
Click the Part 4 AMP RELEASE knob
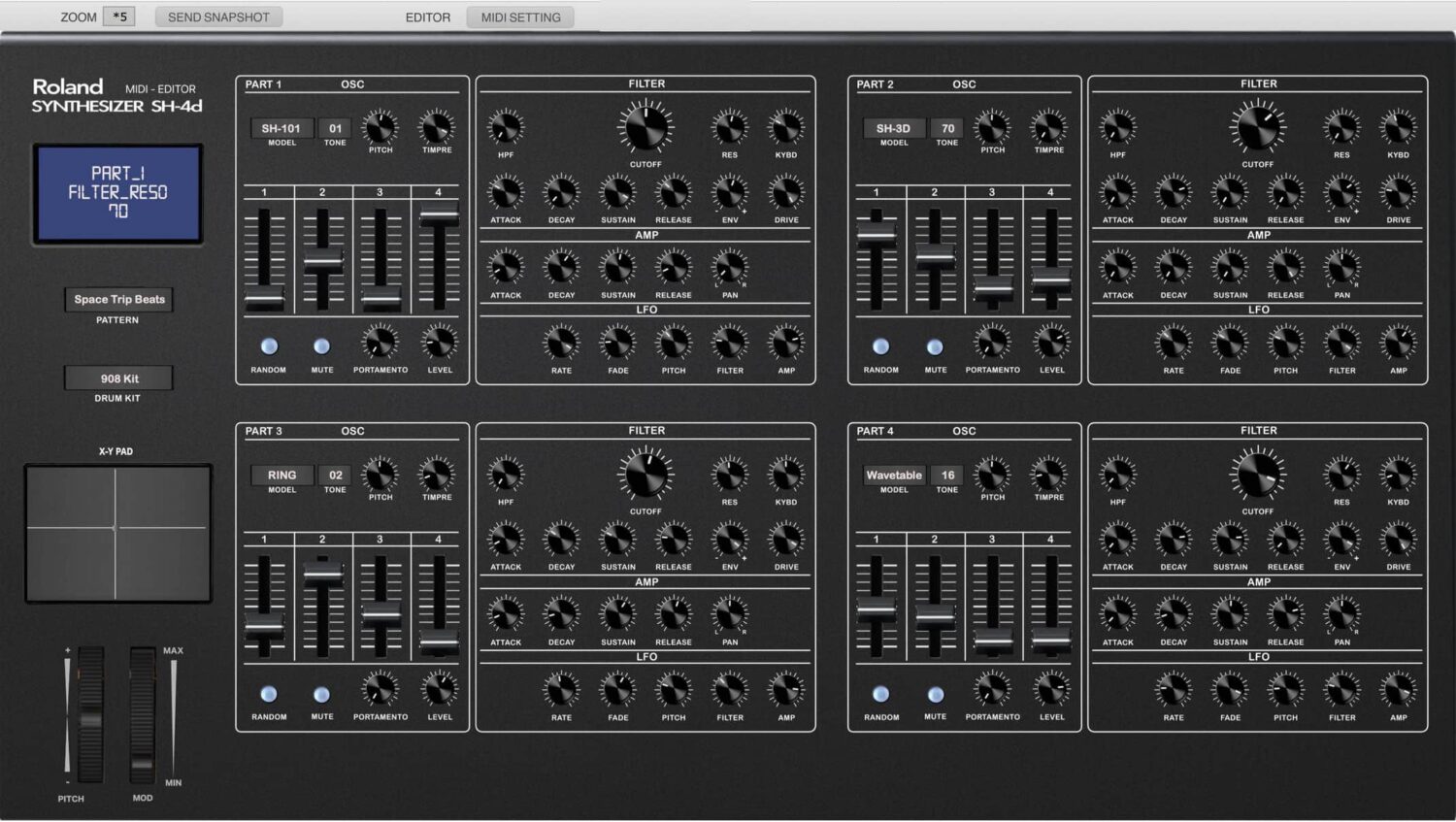click(1286, 614)
